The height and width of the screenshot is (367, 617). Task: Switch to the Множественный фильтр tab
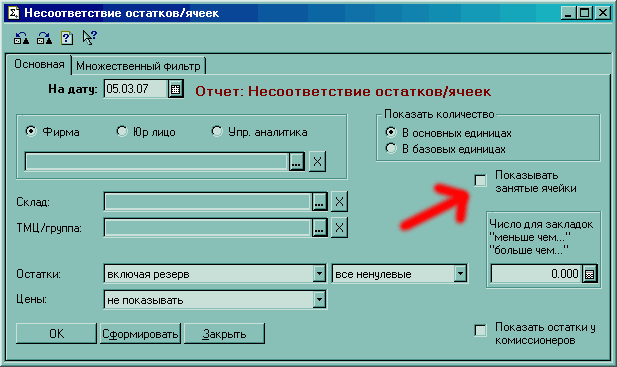[138, 66]
